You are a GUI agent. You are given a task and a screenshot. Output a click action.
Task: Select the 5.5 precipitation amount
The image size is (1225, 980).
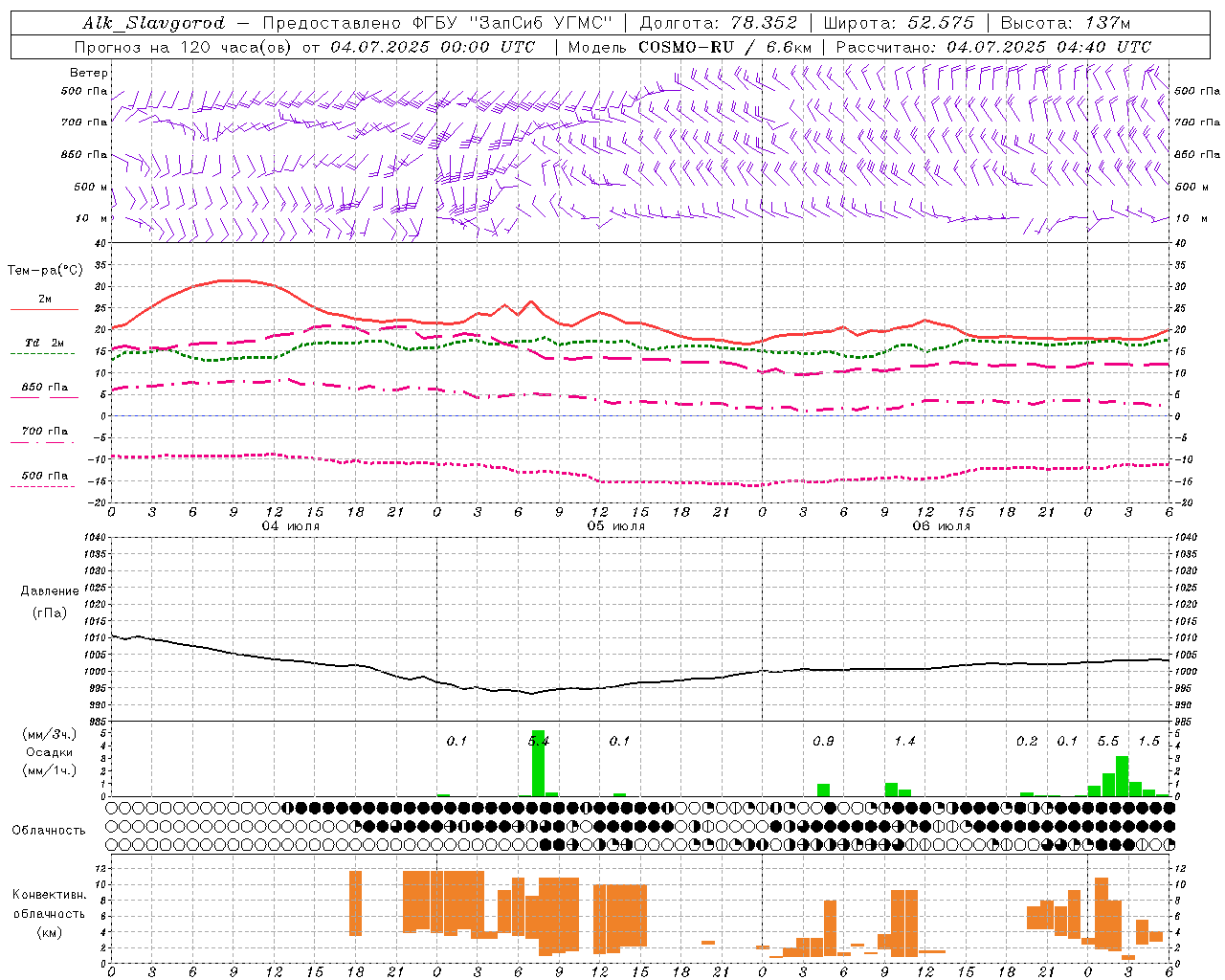coord(1108,742)
